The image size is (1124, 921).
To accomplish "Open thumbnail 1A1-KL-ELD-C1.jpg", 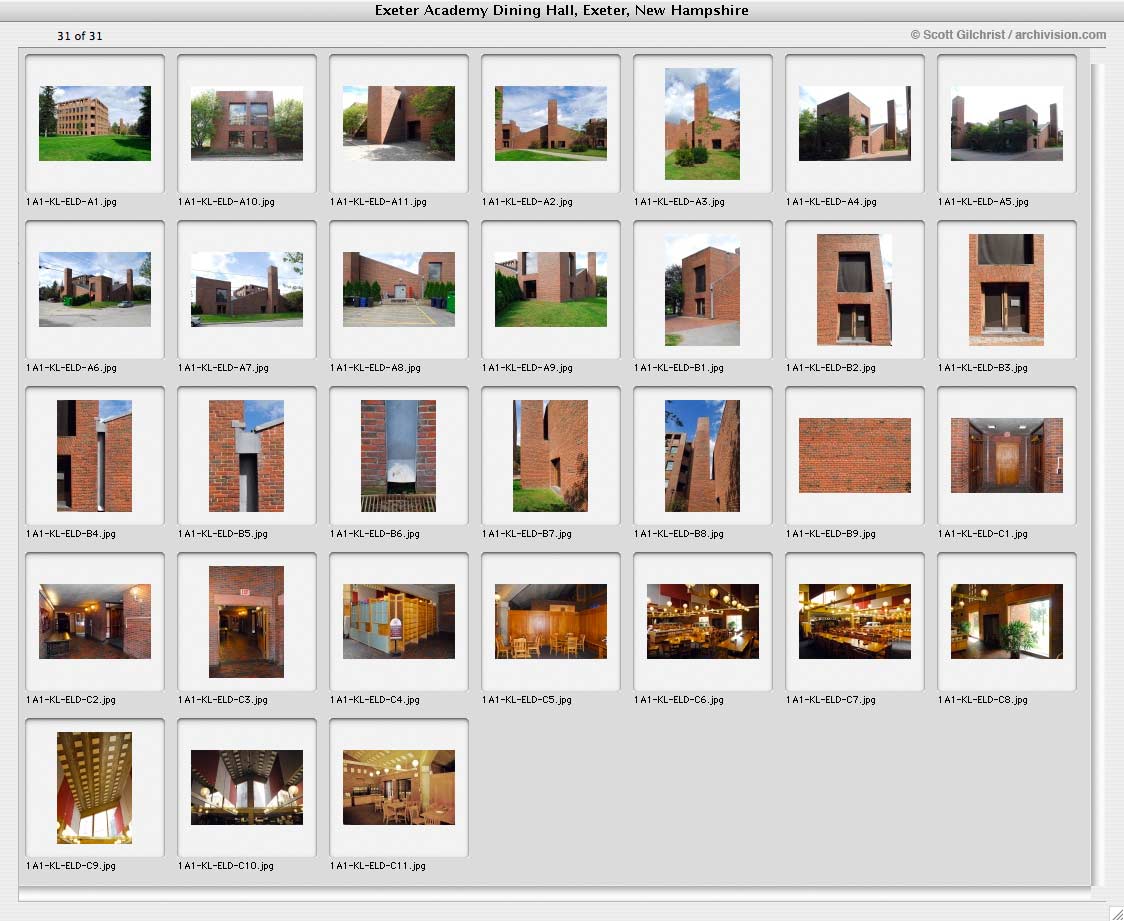I will [1006, 456].
